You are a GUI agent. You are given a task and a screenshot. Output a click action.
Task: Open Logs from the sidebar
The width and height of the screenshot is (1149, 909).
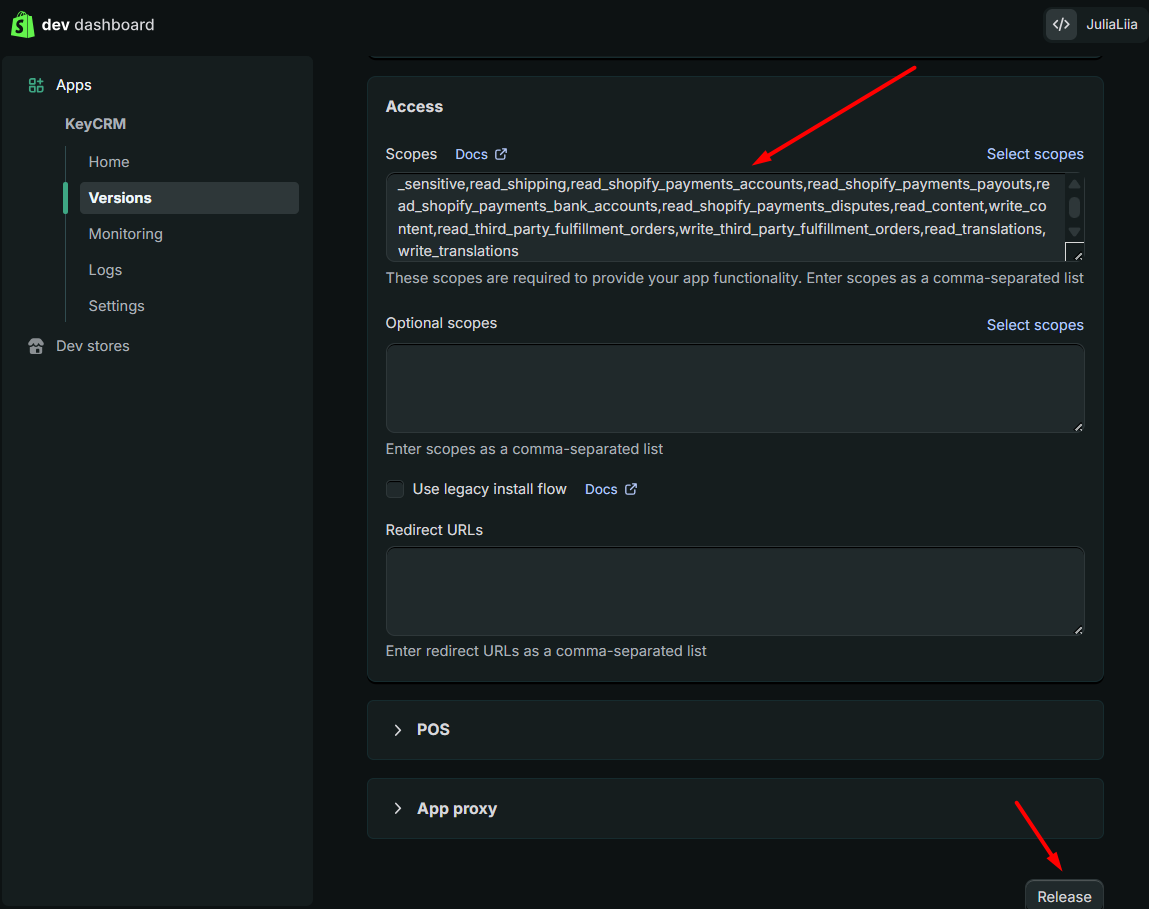tap(105, 270)
